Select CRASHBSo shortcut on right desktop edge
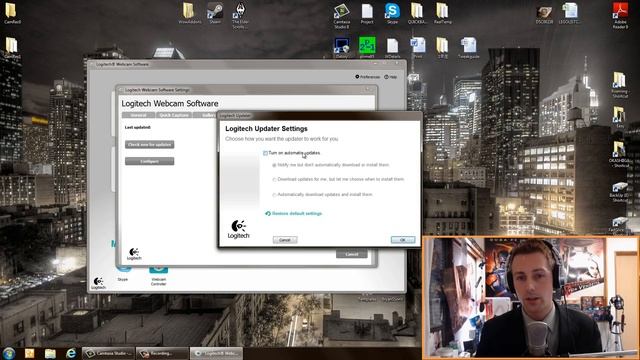Screen dimensions: 640x360 619,155
